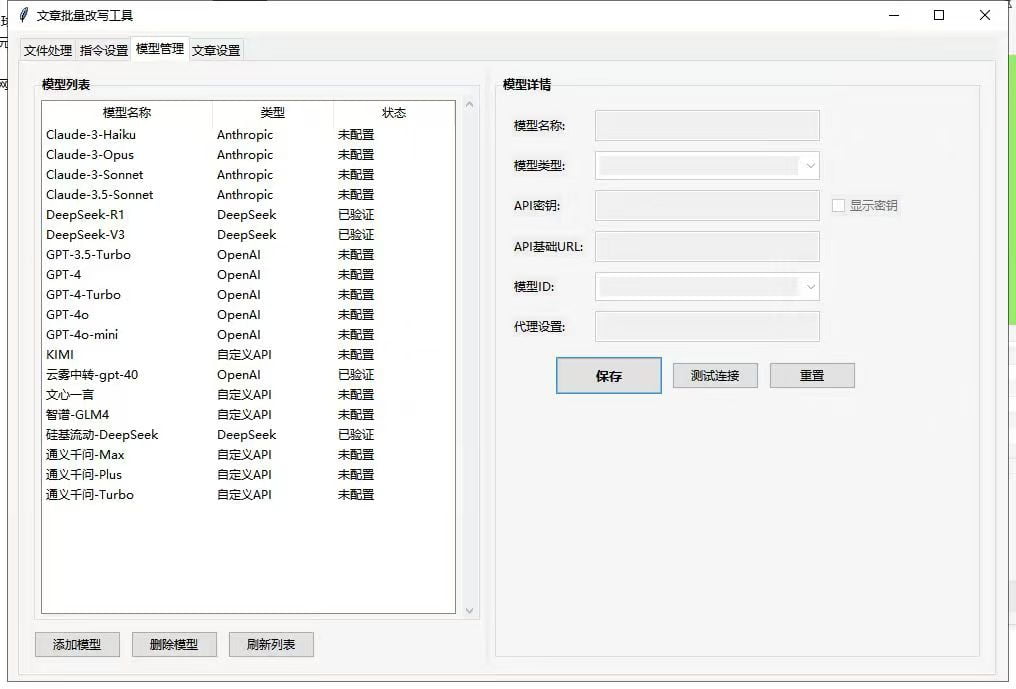Viewport: 1016px width, 689px height.
Task: Click the 代理设置 input field
Action: click(x=707, y=327)
